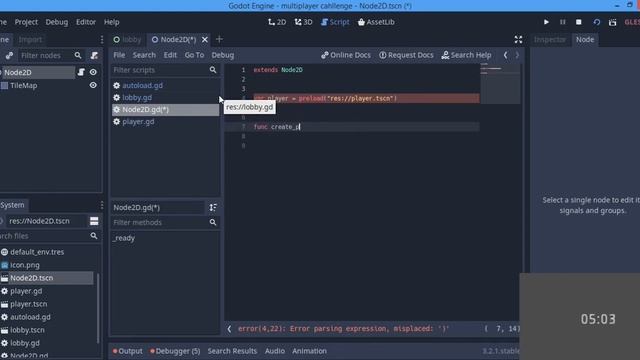Click the clapperboard icon beside GLES

tap(613, 22)
